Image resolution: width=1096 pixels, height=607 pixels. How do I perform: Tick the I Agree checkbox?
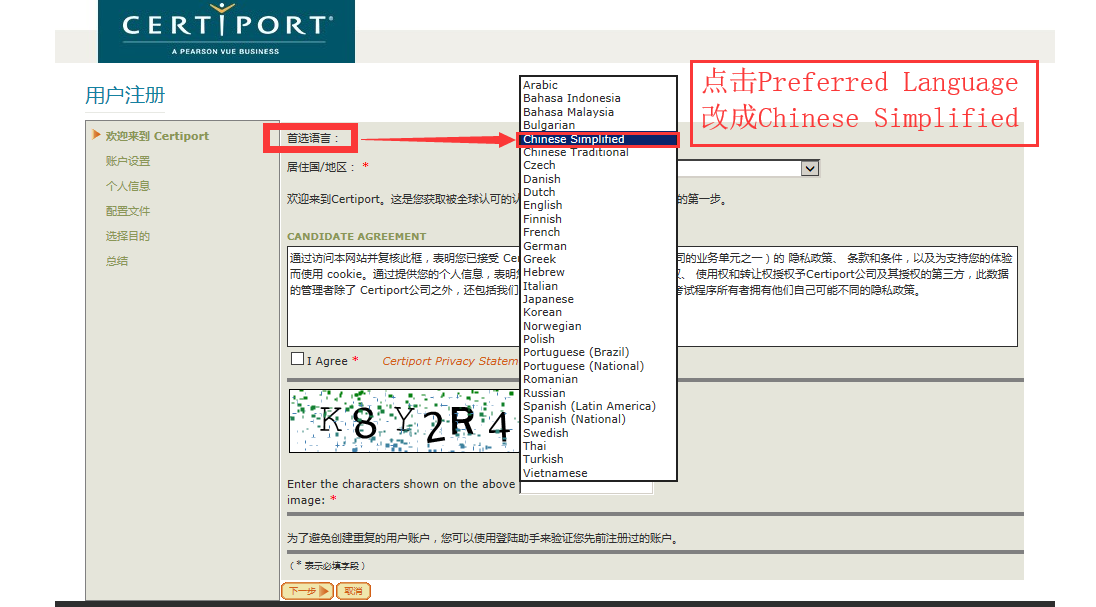297,359
